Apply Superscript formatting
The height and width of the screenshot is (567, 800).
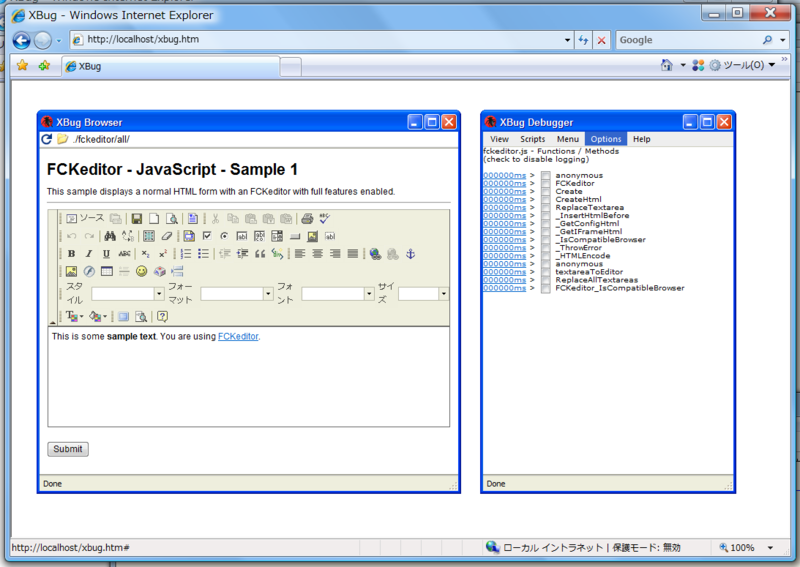click(163, 254)
